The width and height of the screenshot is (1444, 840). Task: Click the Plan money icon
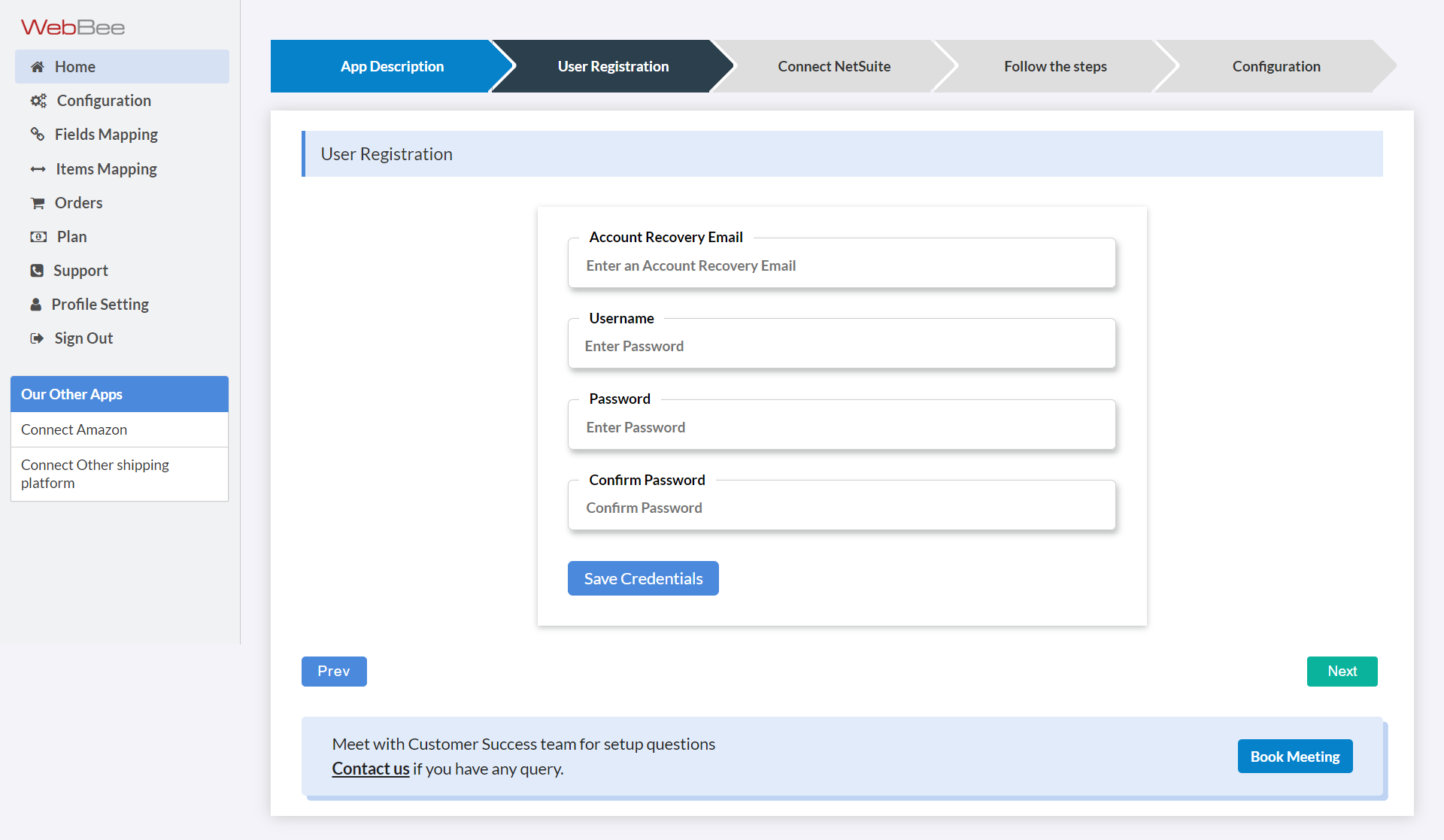click(x=38, y=237)
